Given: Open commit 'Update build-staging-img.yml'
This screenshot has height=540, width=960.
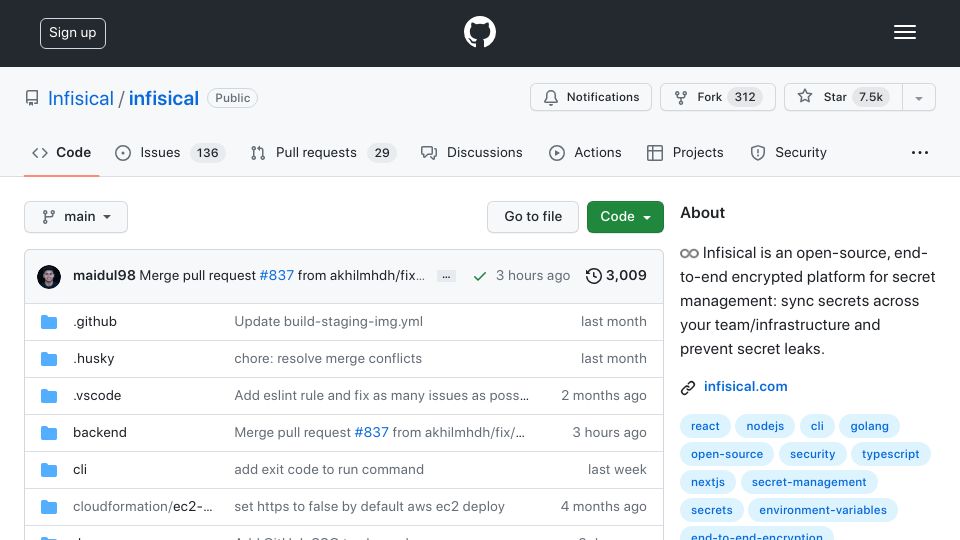Looking at the screenshot, I should tap(329, 321).
